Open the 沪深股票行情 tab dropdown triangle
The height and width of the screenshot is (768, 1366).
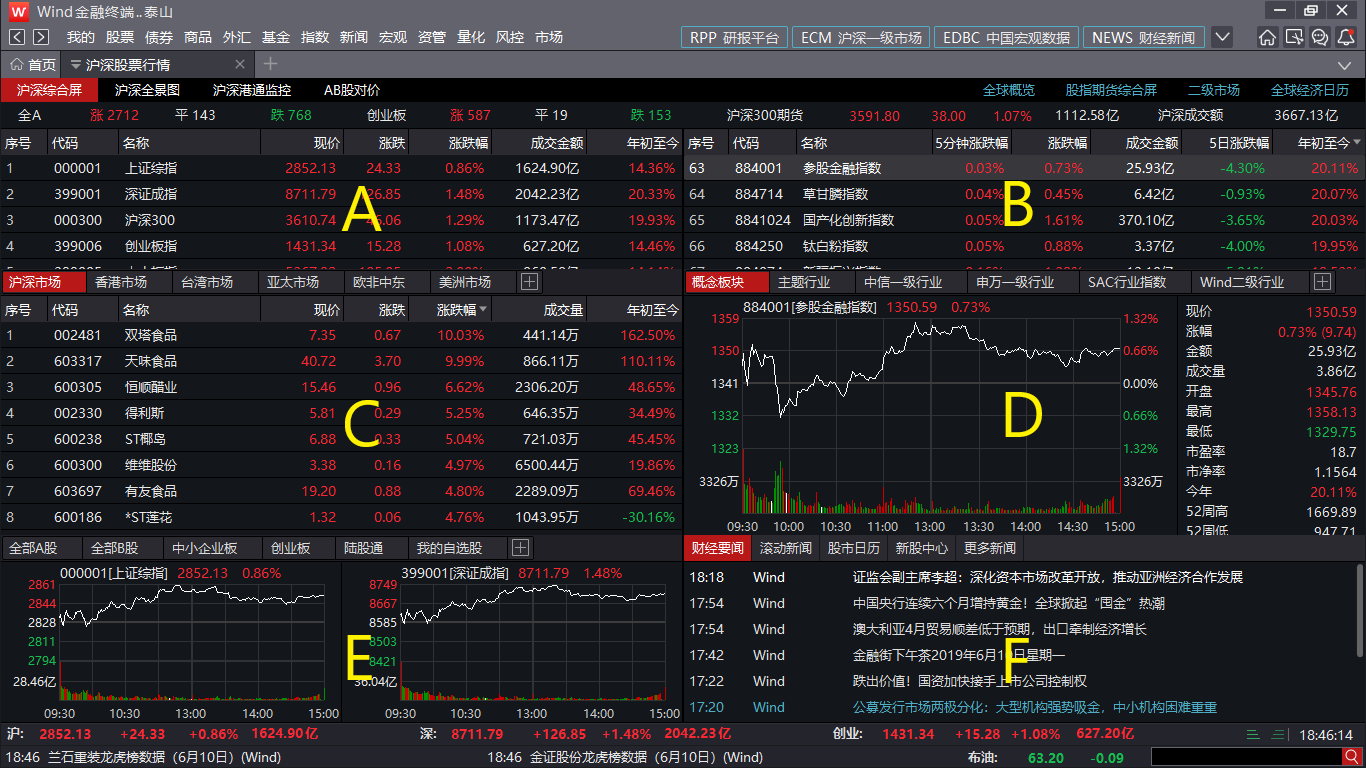[75, 65]
